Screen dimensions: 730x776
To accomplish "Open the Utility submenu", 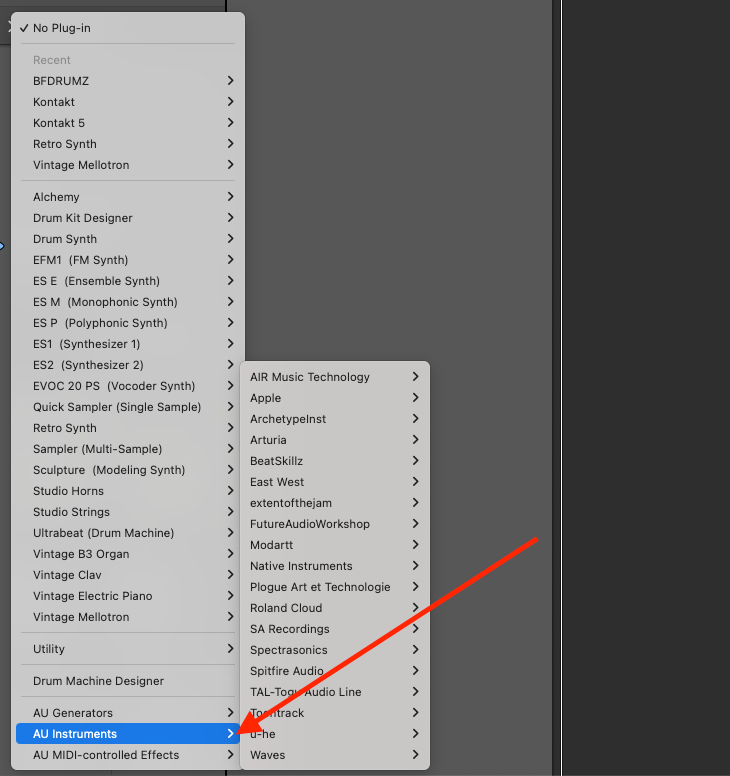I will click(128, 649).
